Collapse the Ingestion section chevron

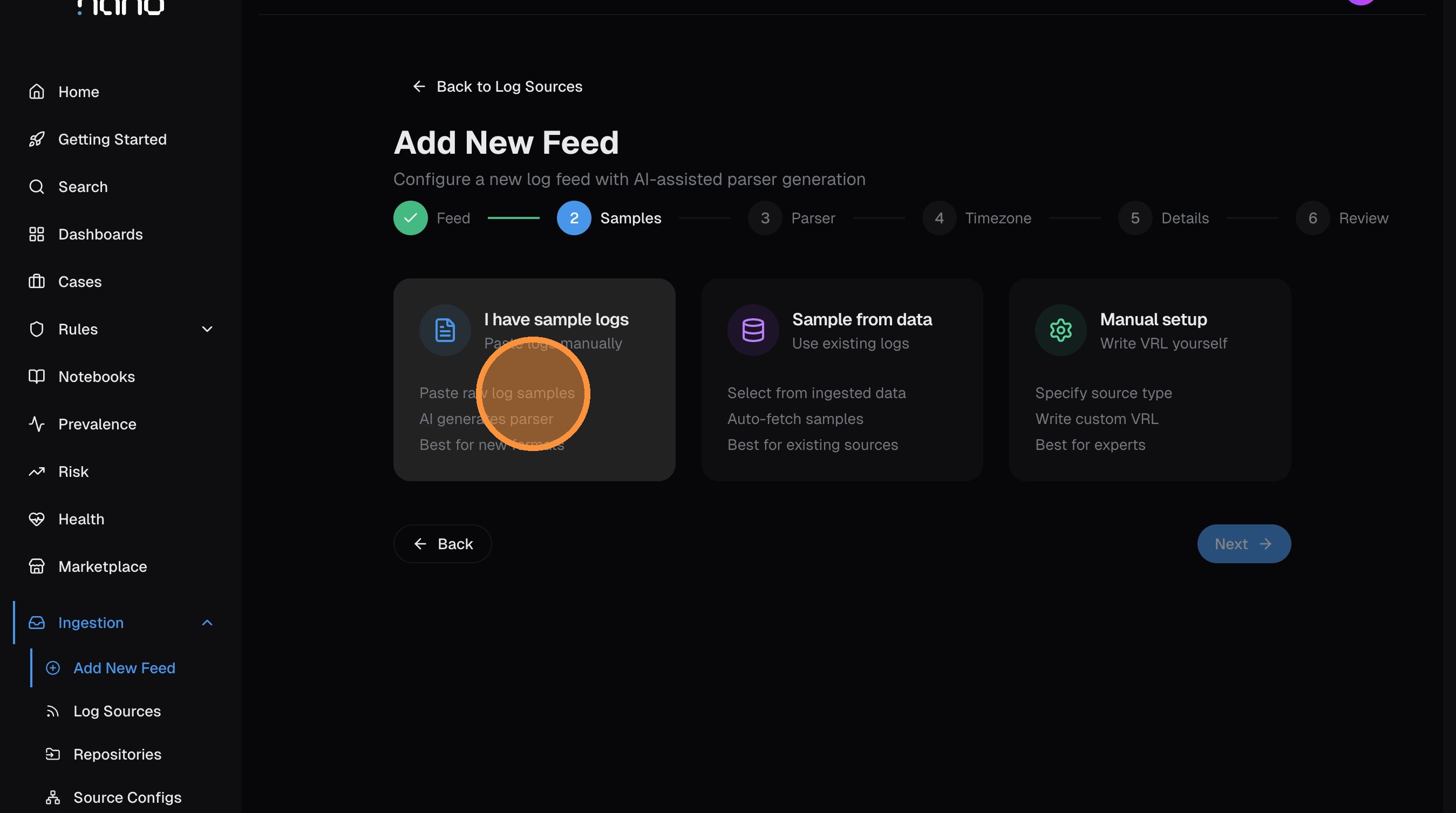point(207,622)
